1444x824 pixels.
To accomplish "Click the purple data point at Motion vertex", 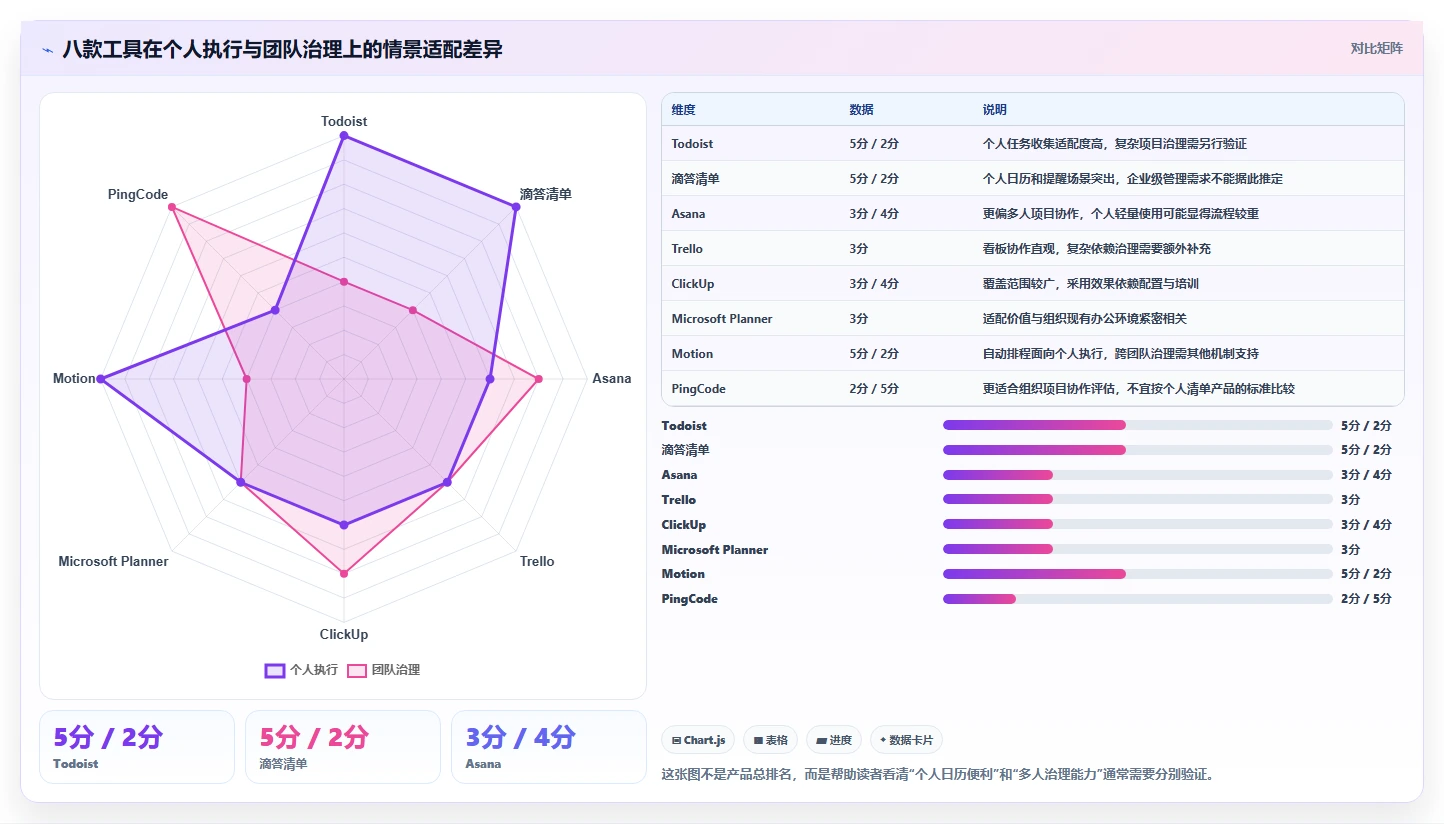I will coord(100,379).
